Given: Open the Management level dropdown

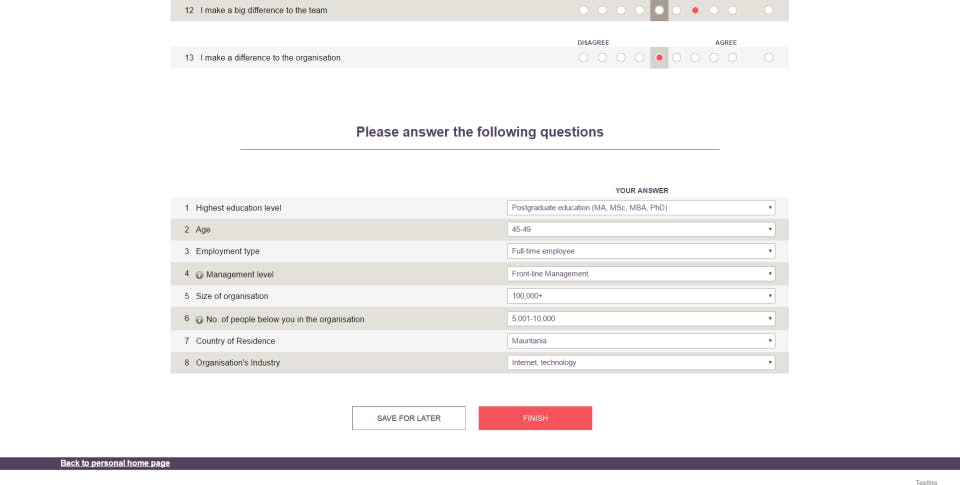Looking at the screenshot, I should 641,274.
